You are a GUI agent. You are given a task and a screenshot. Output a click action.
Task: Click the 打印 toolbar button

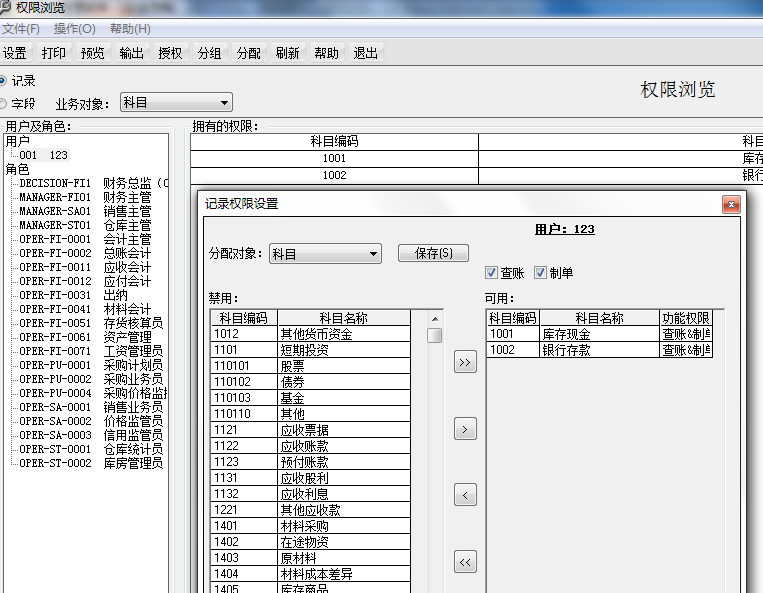(x=54, y=53)
